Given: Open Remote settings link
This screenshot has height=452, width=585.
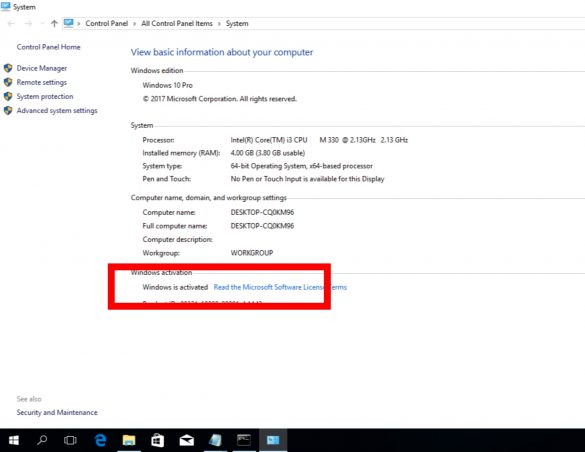Looking at the screenshot, I should (x=42, y=82).
